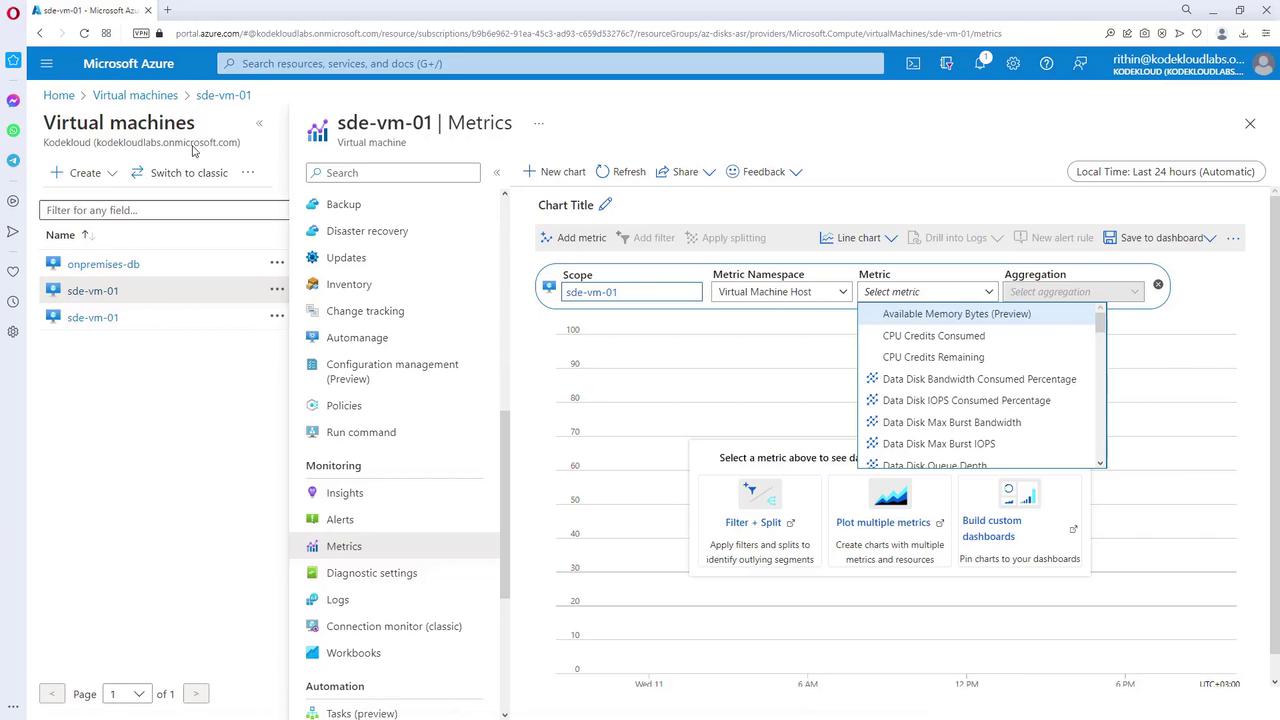Open the notifications bell icon
1280x720 pixels.
tap(980, 63)
